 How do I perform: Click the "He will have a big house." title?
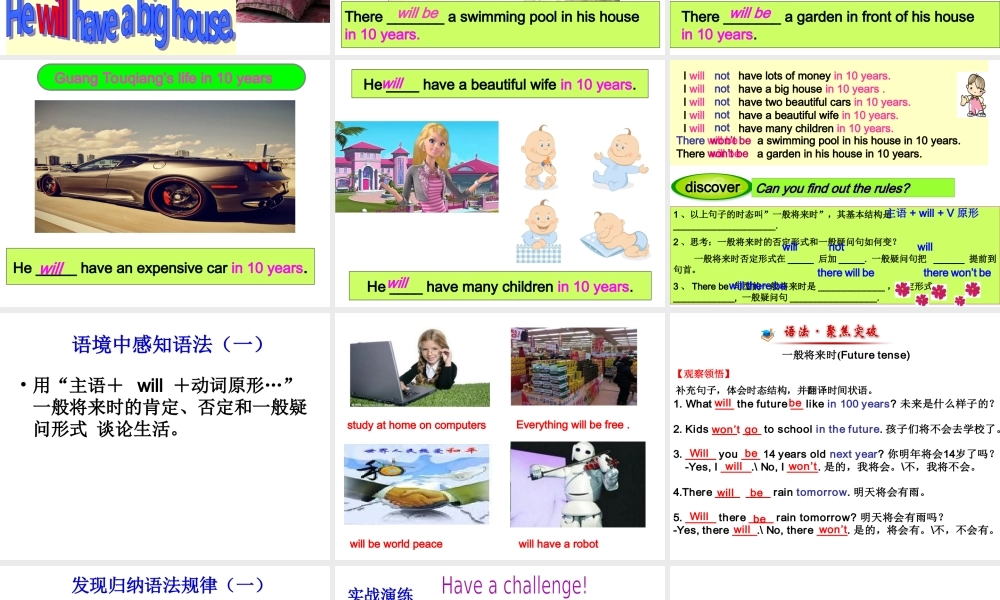pos(120,24)
